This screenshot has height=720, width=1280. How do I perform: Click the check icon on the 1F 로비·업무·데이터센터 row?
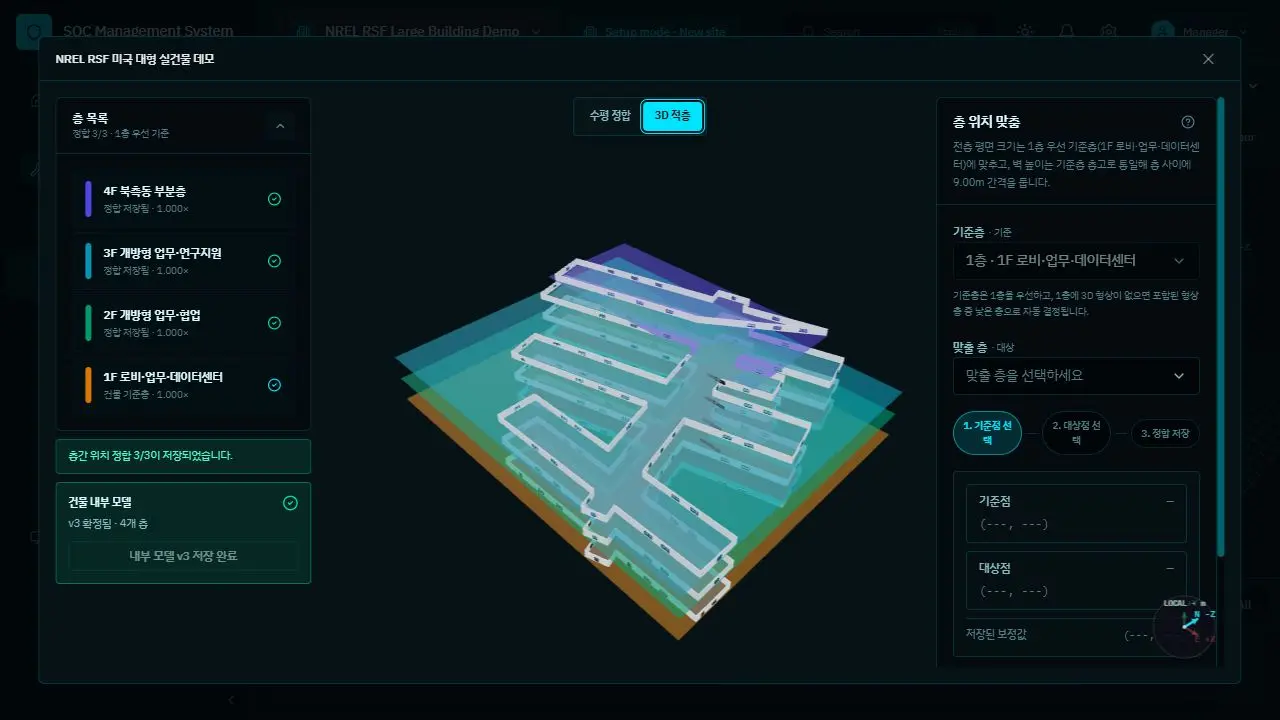tap(274, 385)
